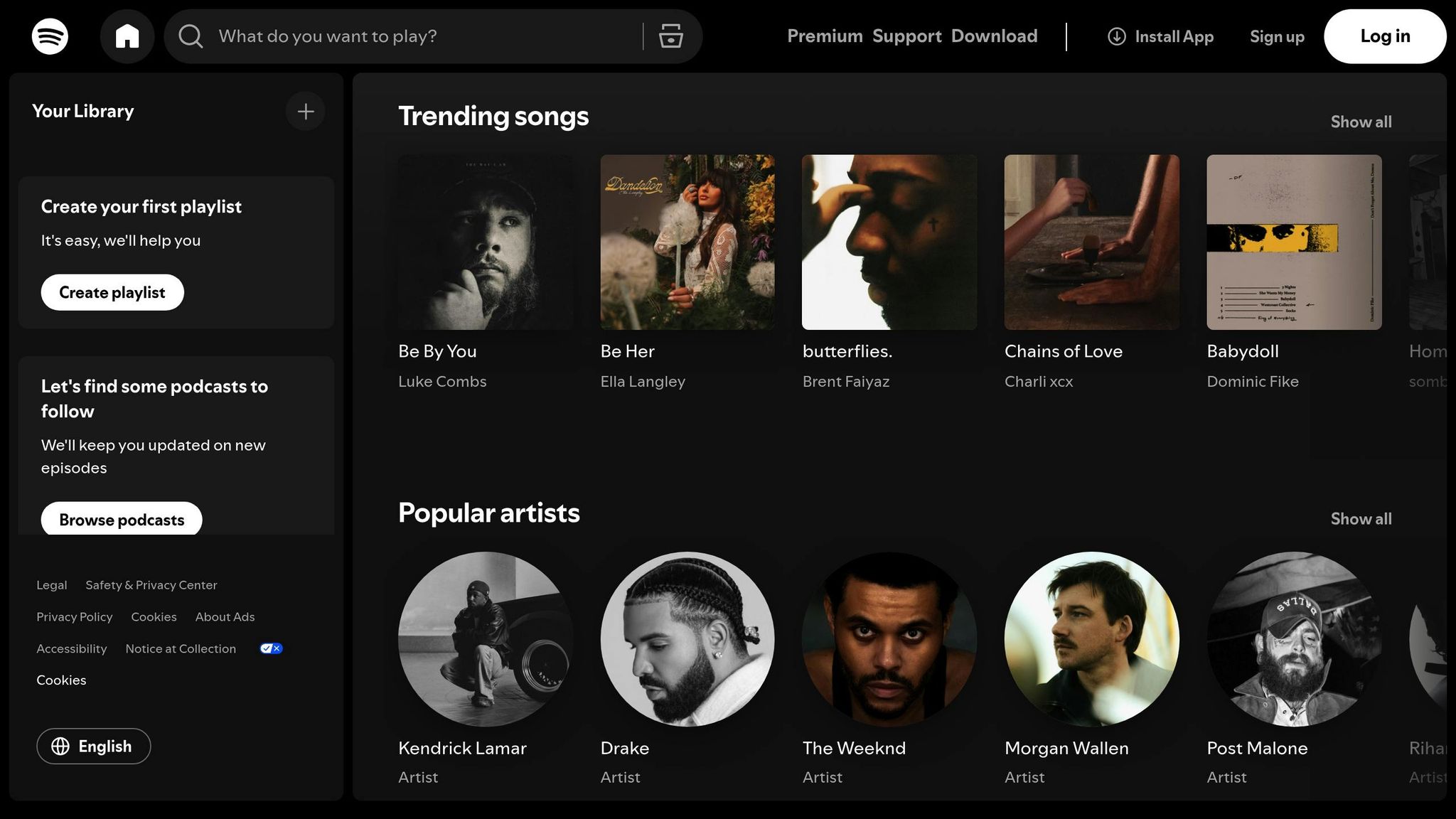The height and width of the screenshot is (819, 1456).
Task: Click white Cookies link above English
Action: point(61,680)
